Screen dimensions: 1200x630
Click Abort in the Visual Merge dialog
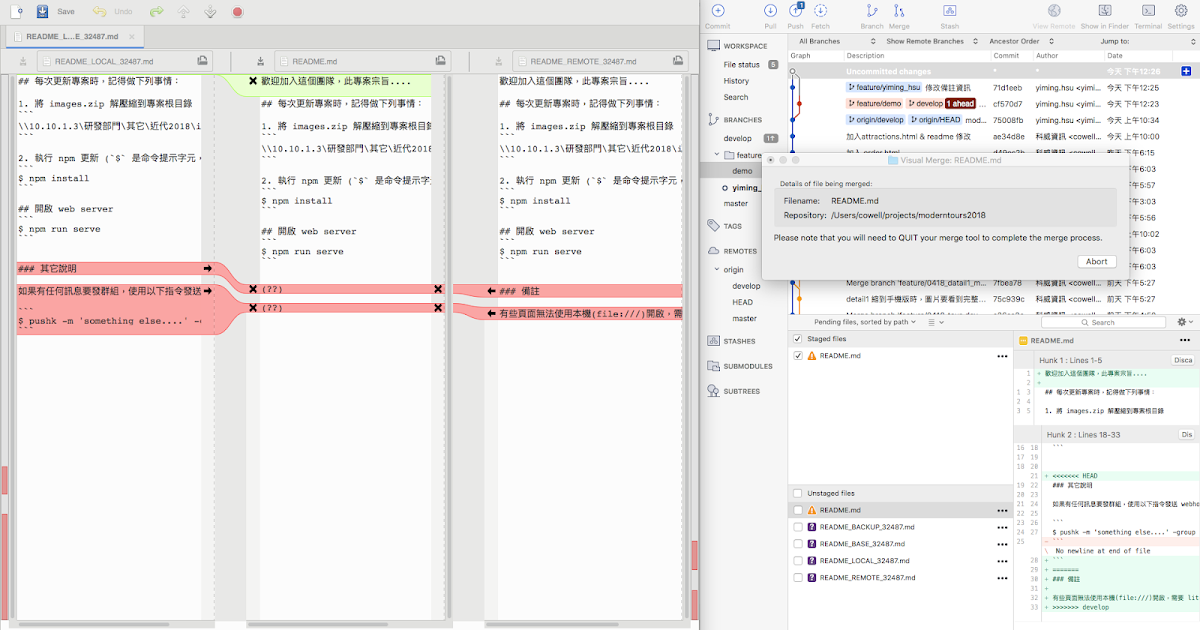tap(1097, 261)
